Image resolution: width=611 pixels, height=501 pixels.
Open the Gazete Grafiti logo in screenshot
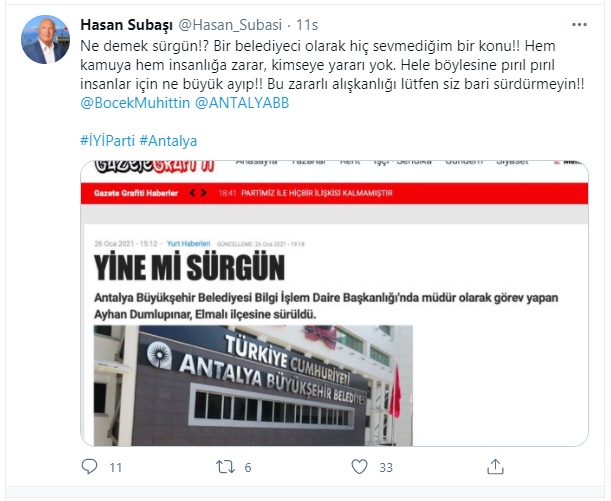[x=154, y=166]
